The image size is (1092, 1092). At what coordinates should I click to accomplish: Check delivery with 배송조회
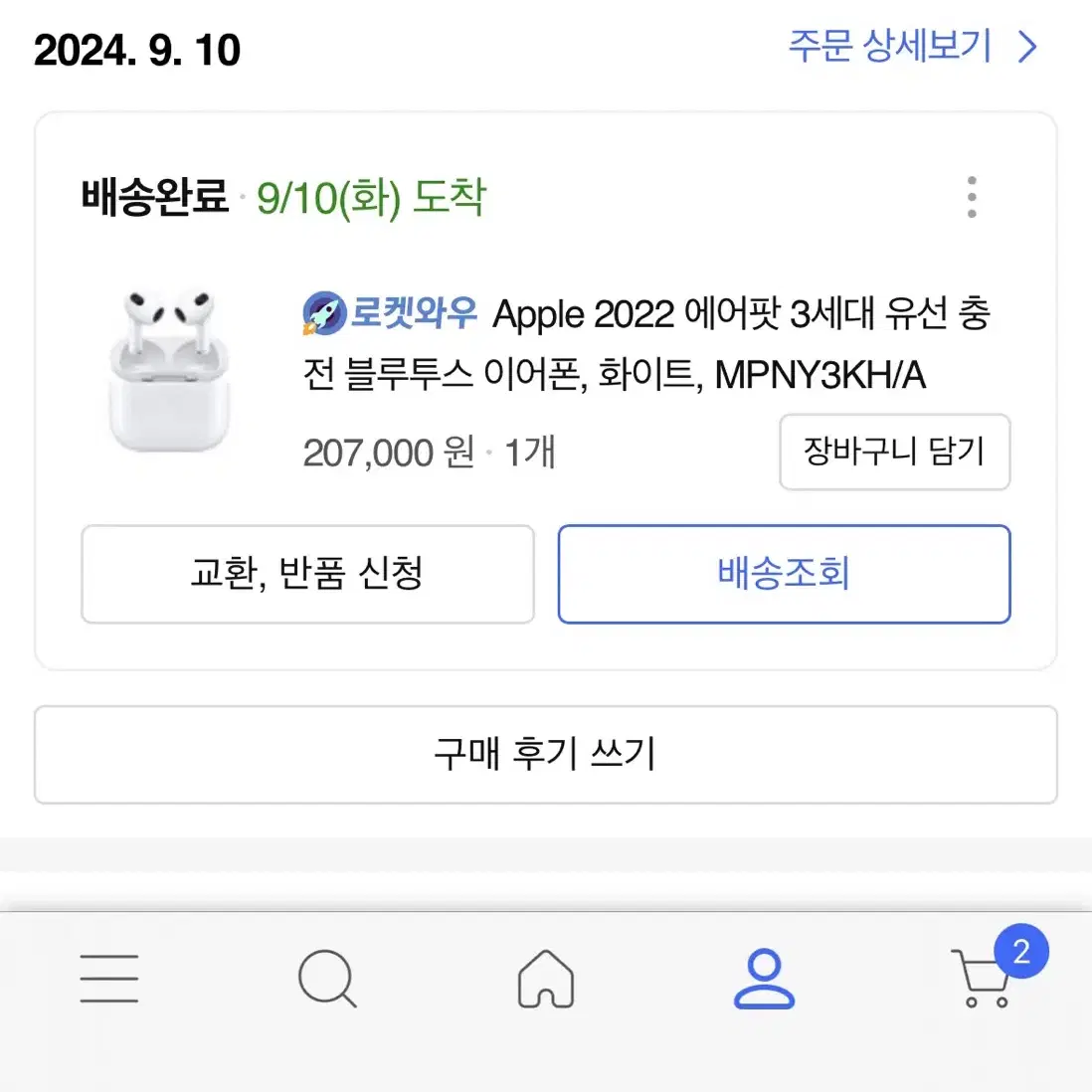click(784, 574)
